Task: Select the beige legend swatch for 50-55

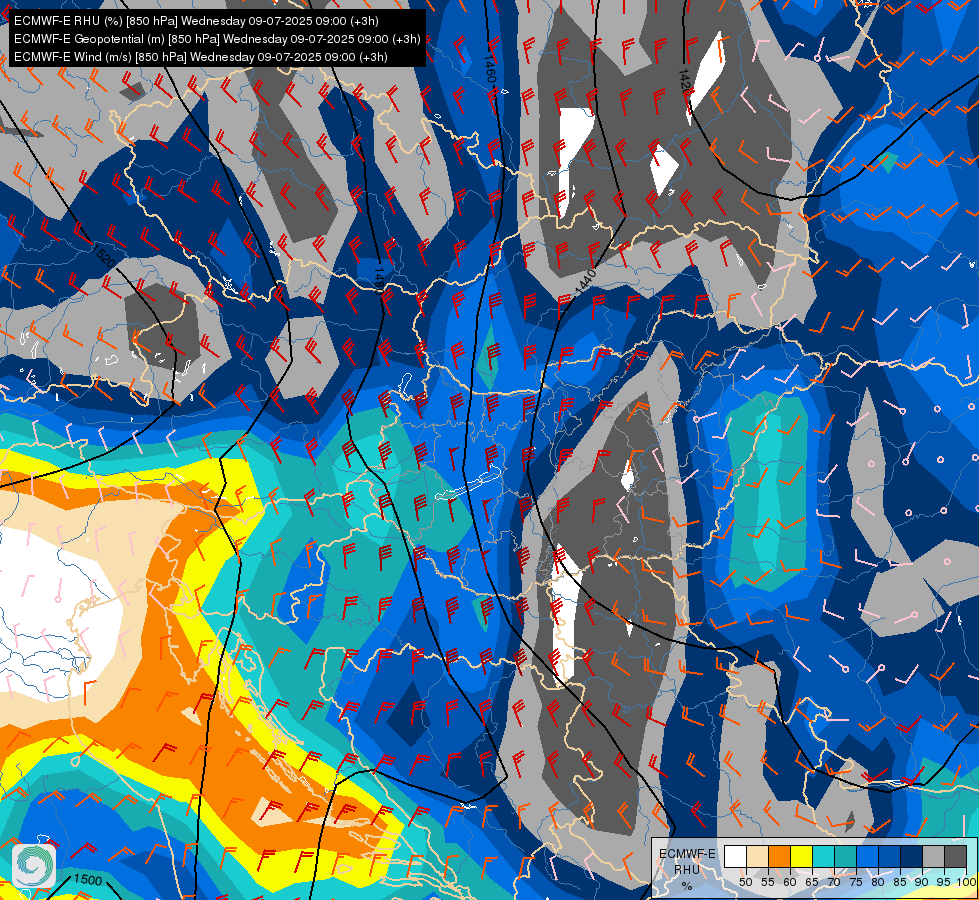Action: click(757, 856)
